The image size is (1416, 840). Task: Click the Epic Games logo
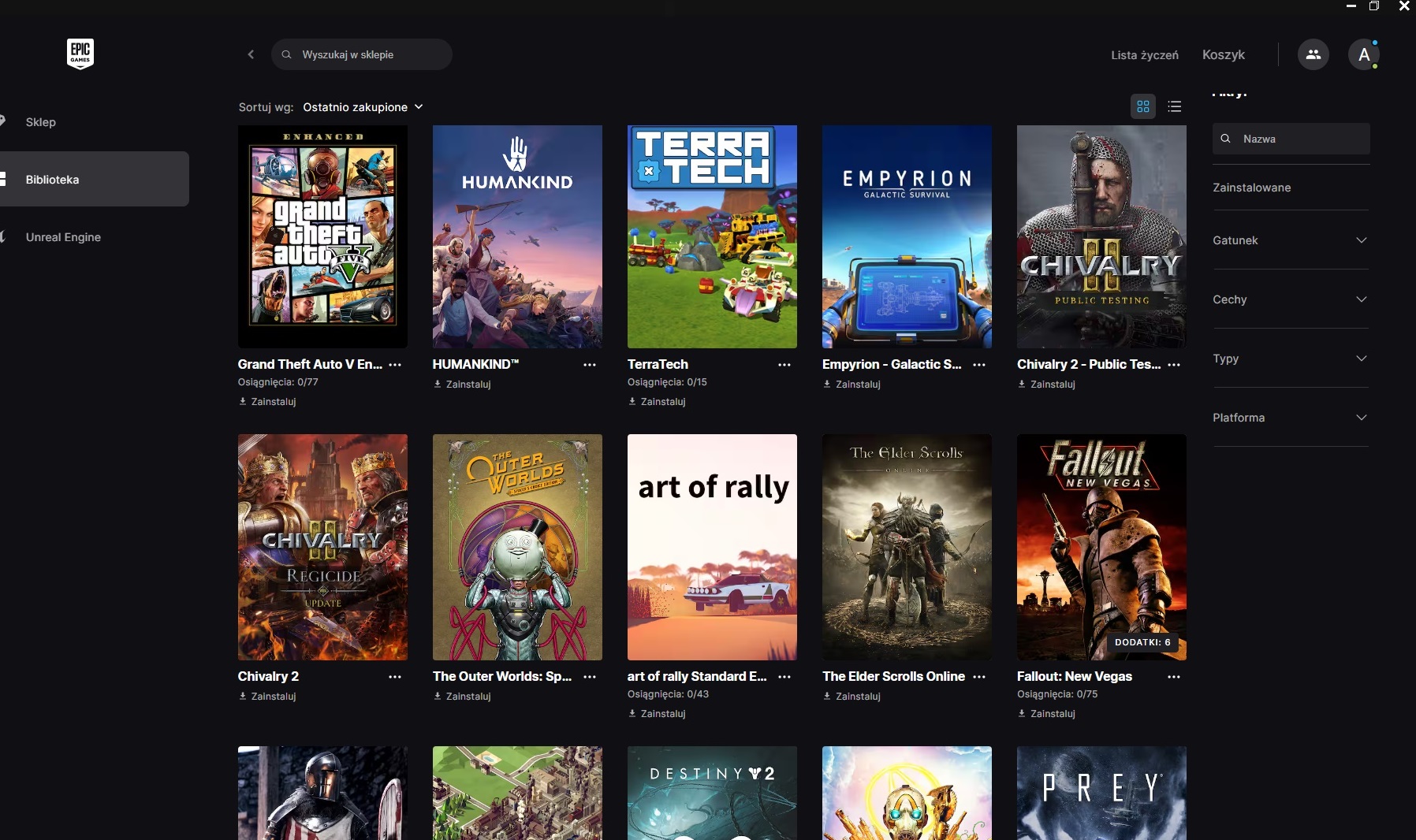coord(80,54)
